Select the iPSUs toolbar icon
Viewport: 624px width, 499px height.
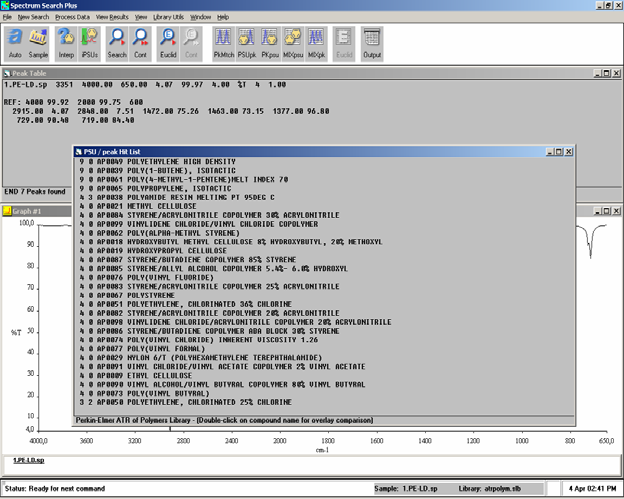click(x=90, y=44)
